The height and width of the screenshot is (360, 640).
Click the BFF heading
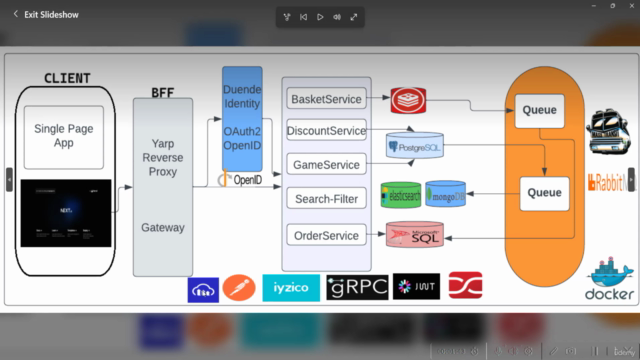pyautogui.click(x=162, y=93)
